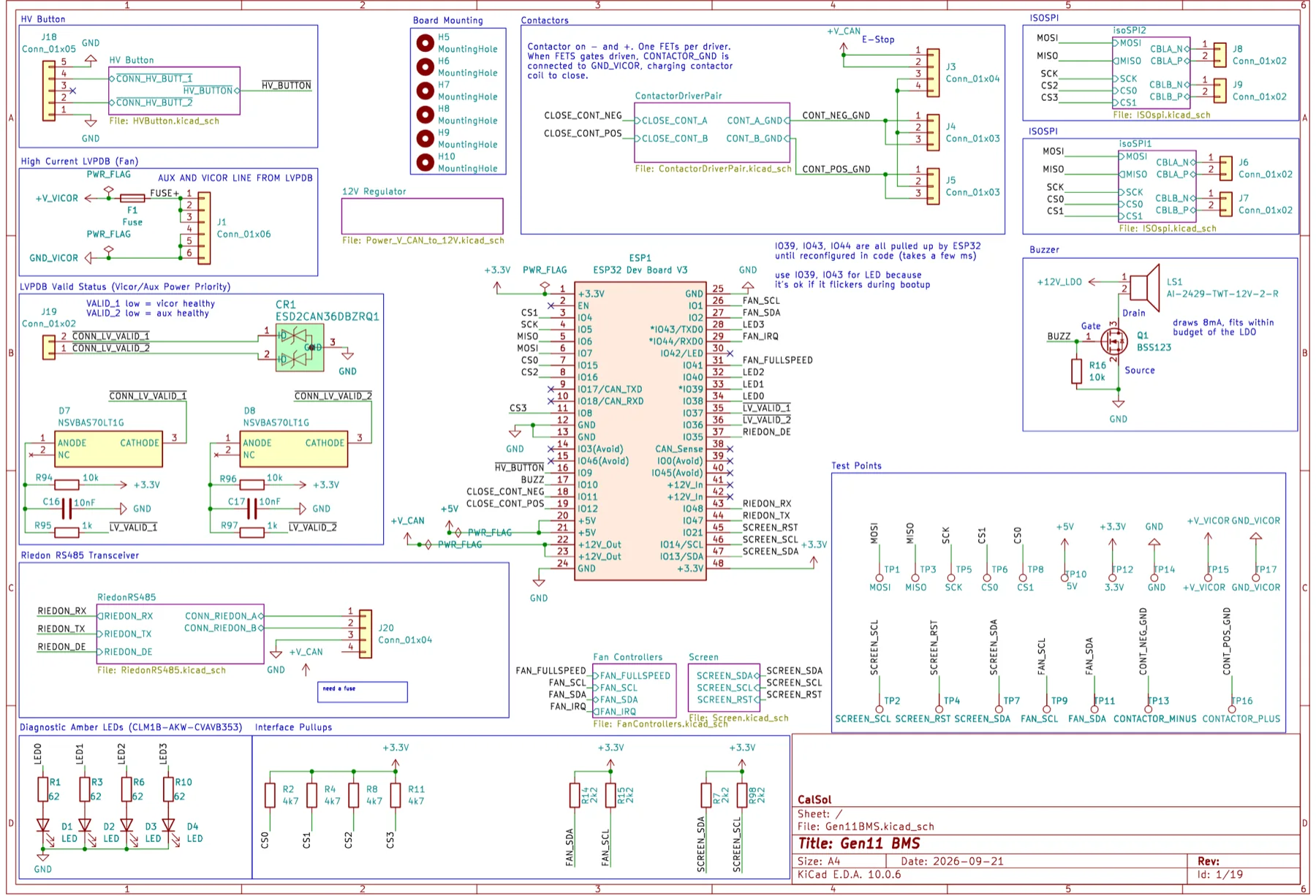Select resistor R11 4k7 pullup

(396, 795)
